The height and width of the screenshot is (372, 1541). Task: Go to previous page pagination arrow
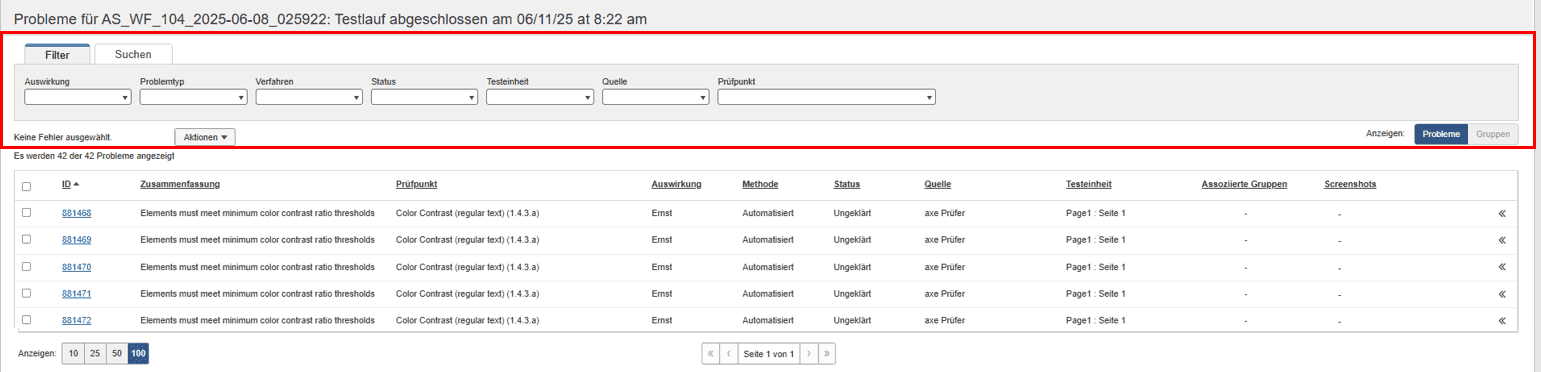tap(729, 354)
